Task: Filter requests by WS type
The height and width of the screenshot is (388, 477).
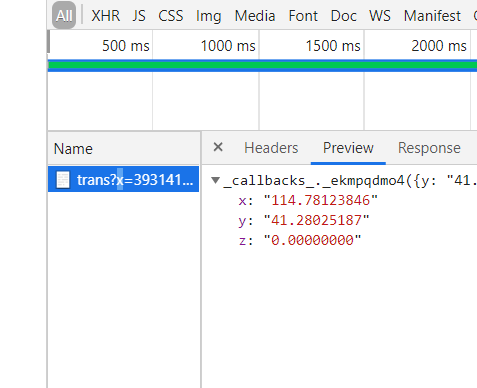Action: pyautogui.click(x=380, y=16)
